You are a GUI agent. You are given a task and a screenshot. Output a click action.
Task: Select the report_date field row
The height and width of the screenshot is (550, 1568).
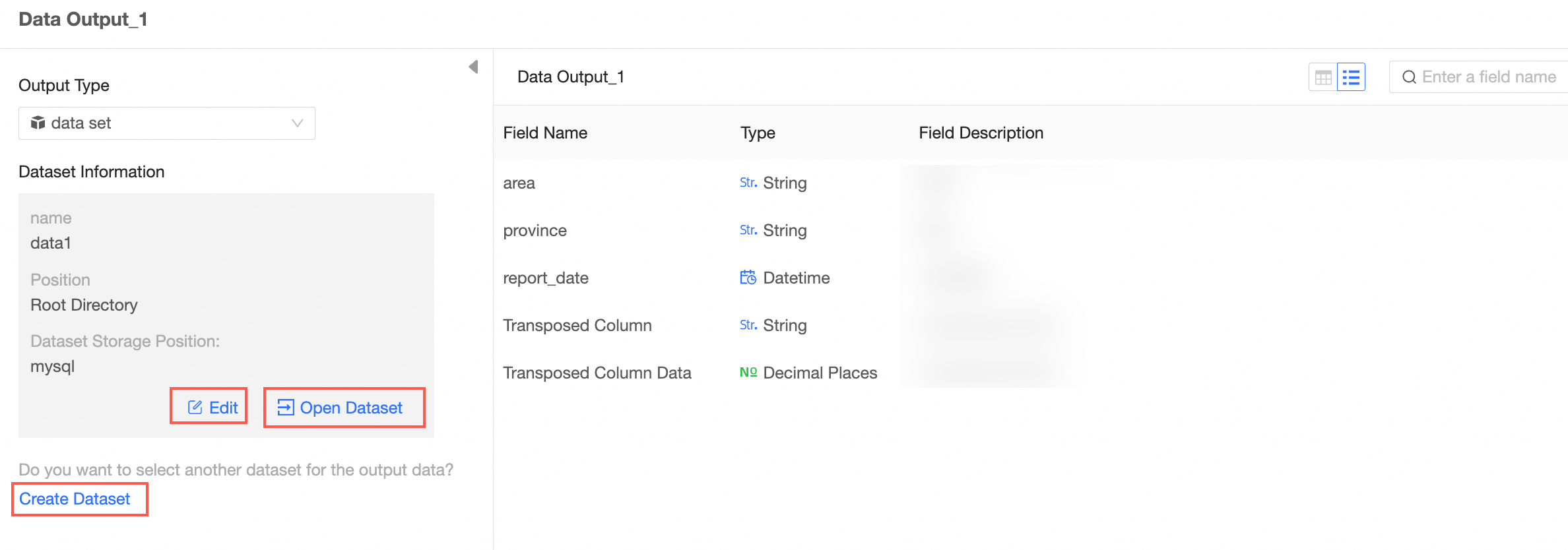(546, 278)
